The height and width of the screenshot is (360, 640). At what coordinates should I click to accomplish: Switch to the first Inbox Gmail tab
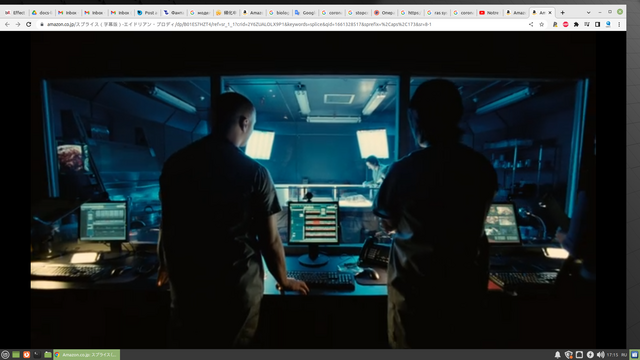click(x=68, y=13)
